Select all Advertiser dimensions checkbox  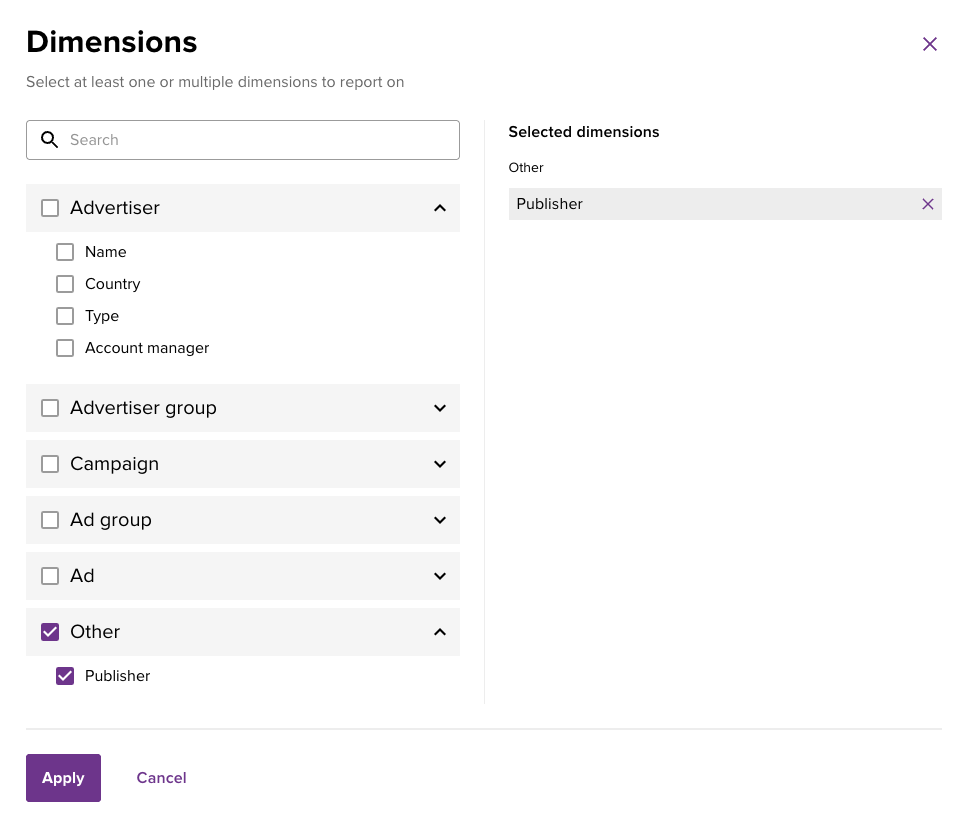(50, 208)
